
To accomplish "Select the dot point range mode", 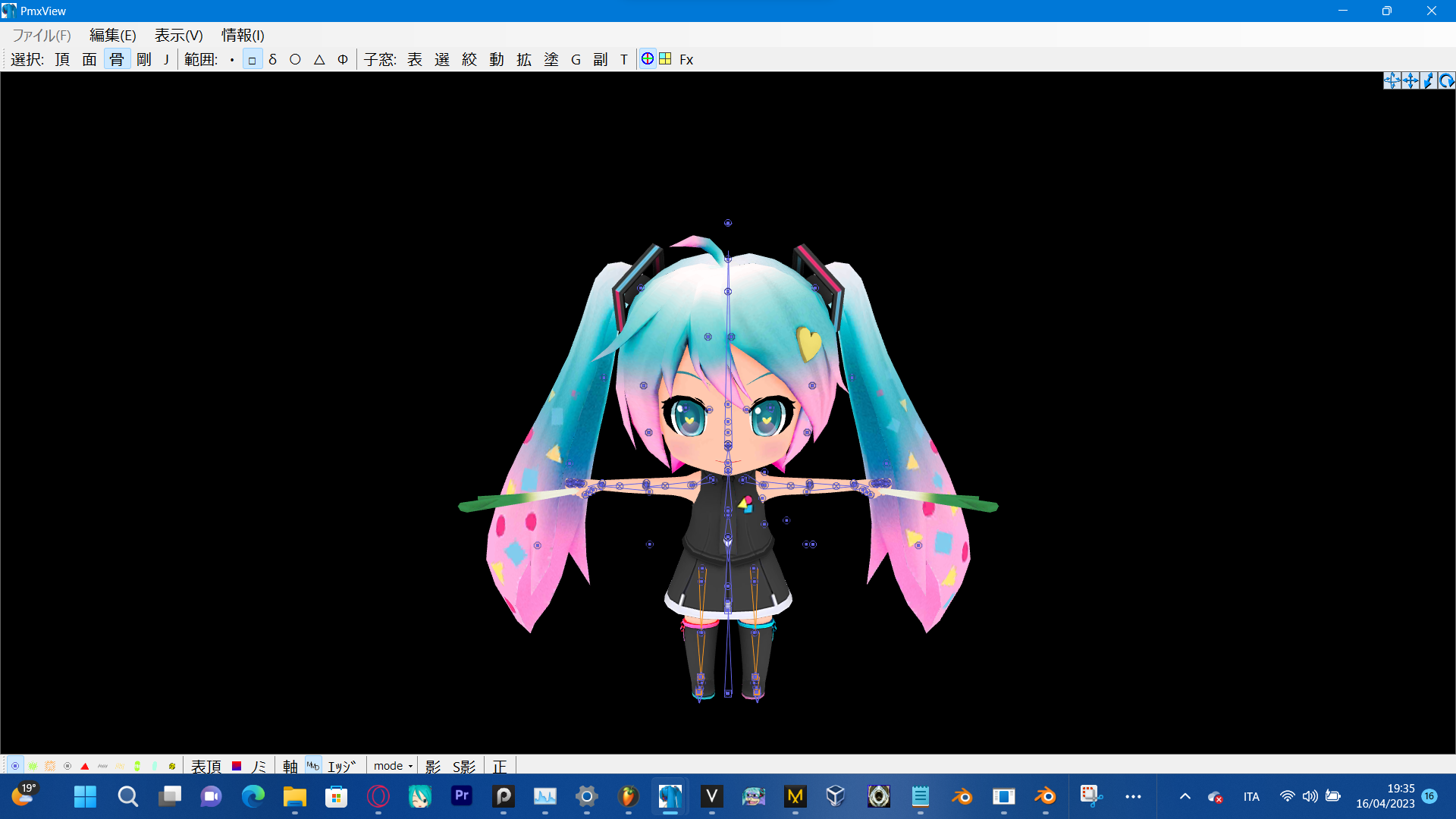I will point(231,60).
